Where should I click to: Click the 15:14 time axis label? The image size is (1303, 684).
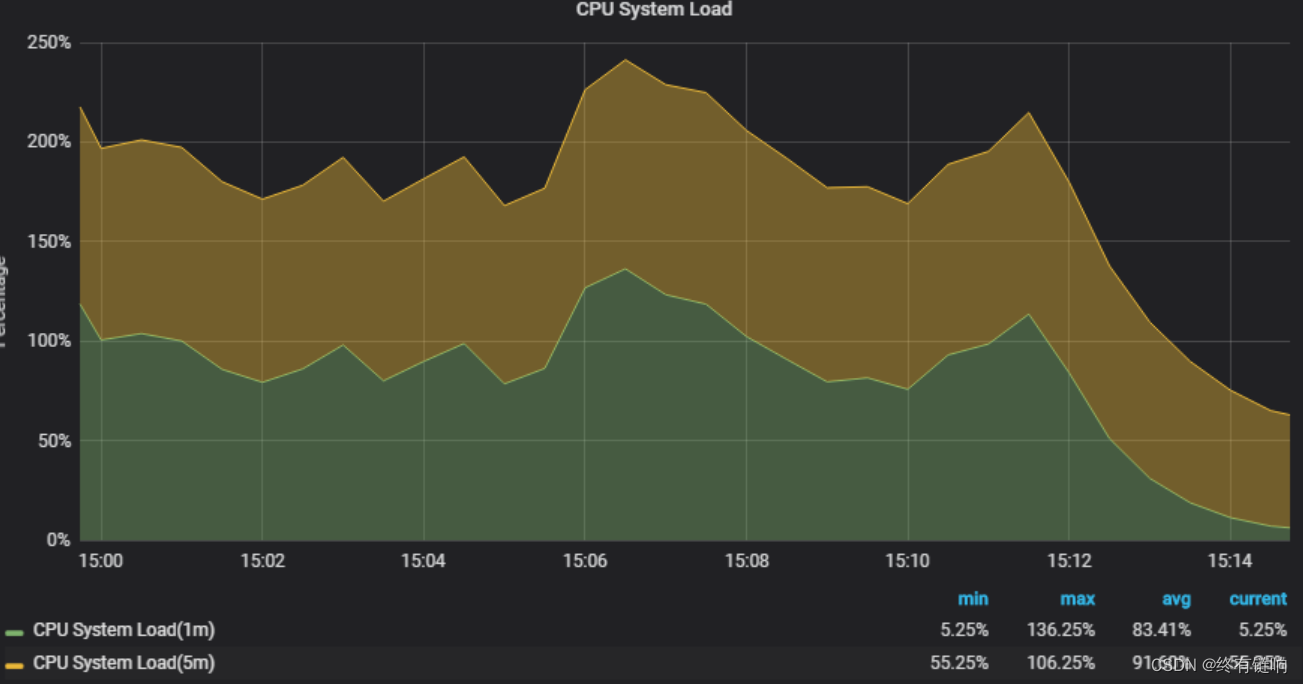pyautogui.click(x=1230, y=561)
